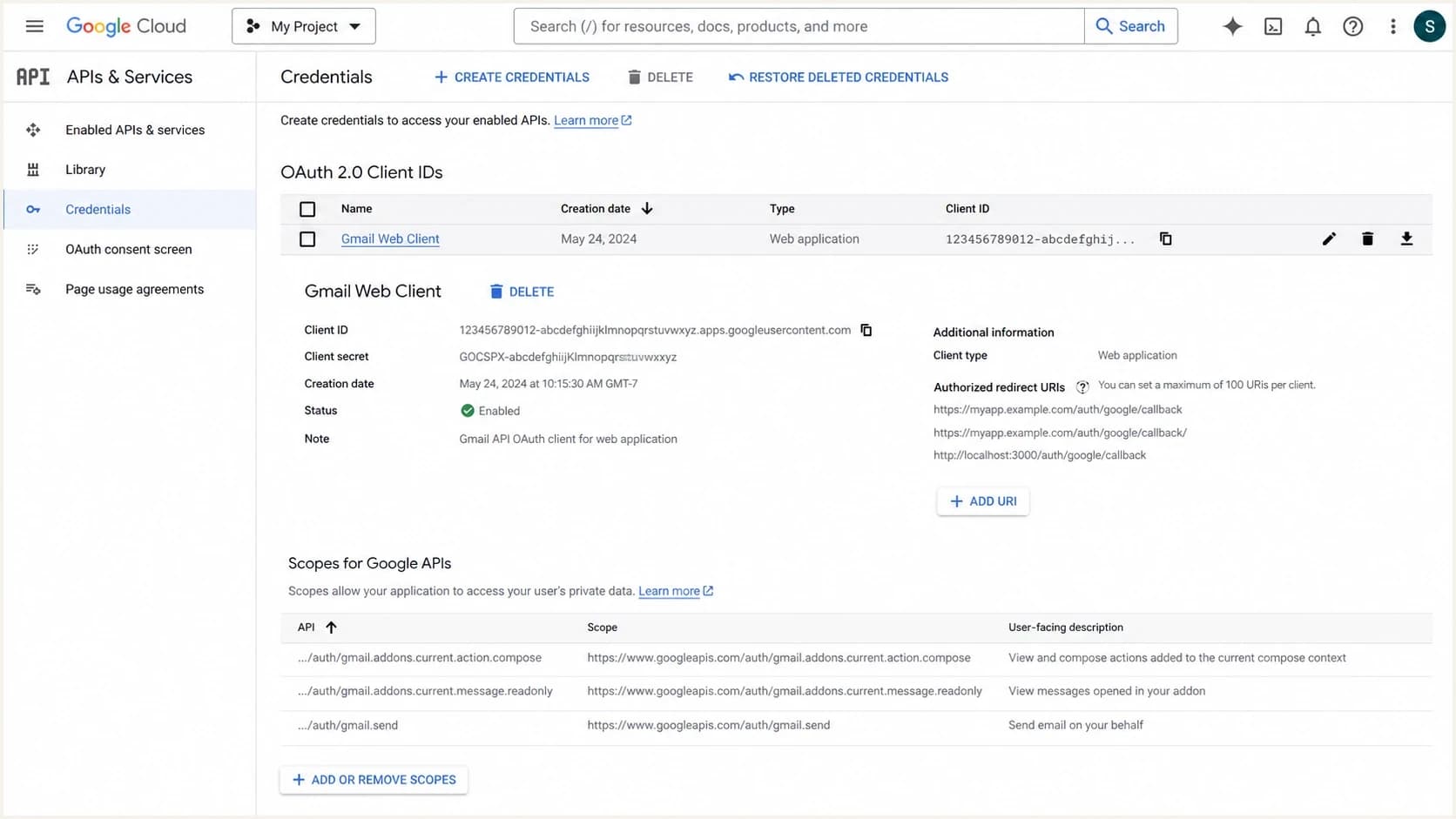Click 'View messages opened in your addon'
This screenshot has width=1456, height=819.
pos(1107,691)
